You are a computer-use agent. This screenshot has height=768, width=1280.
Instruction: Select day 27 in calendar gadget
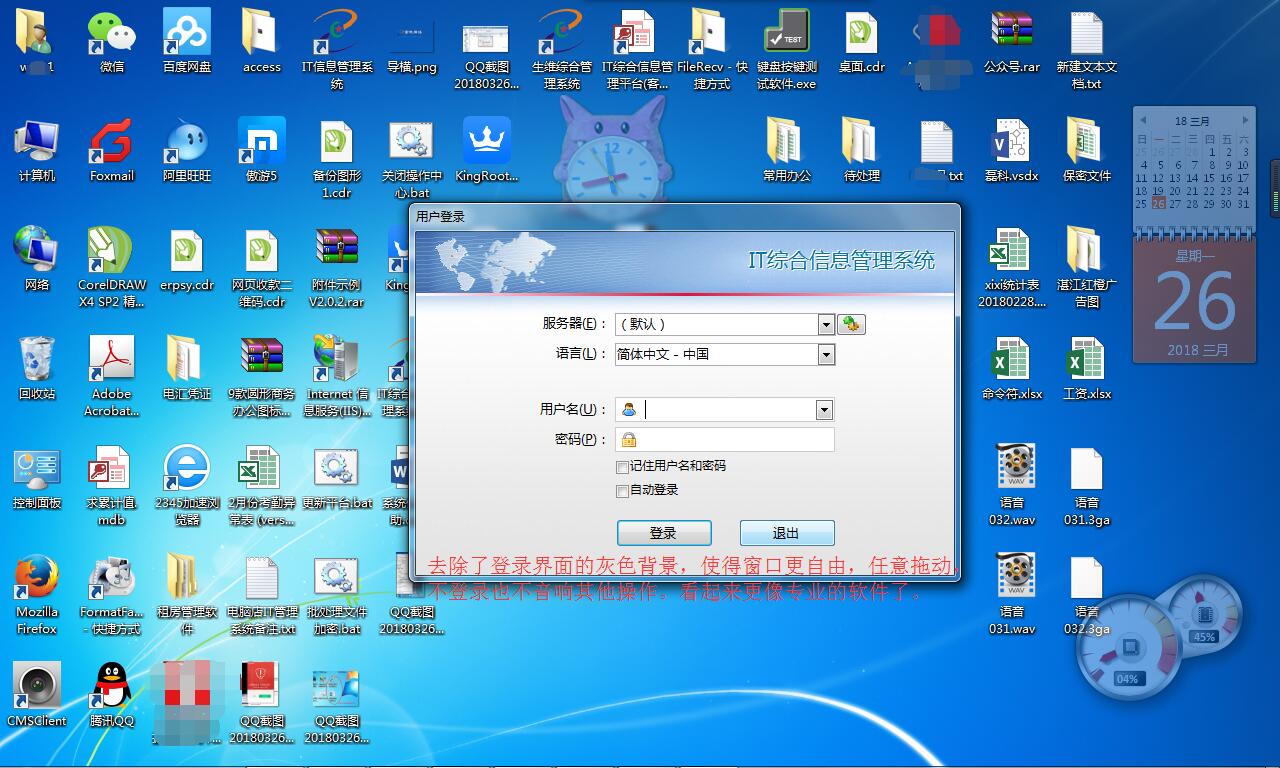click(1175, 203)
